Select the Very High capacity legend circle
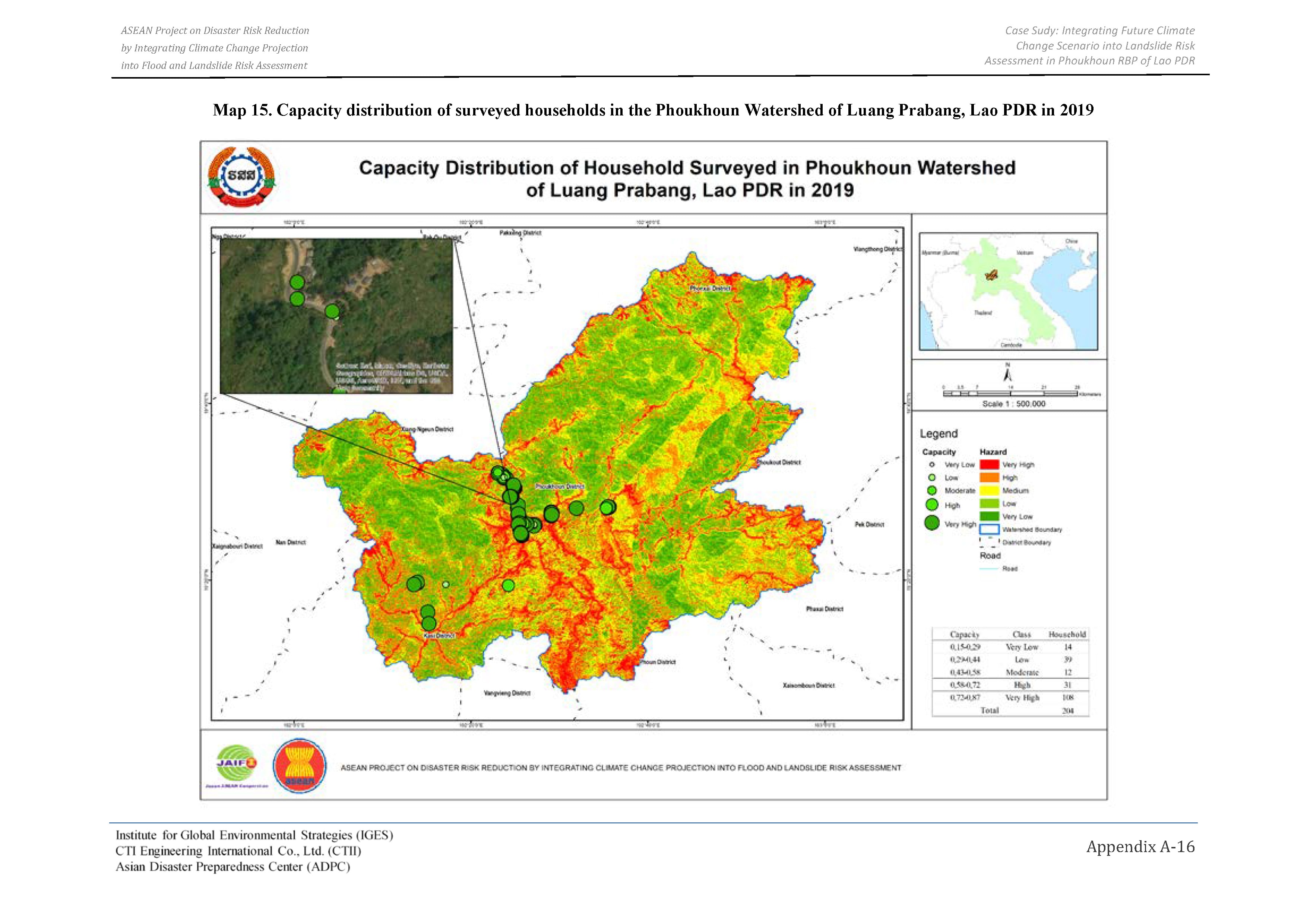This screenshot has width=1307, height=924. tap(932, 523)
